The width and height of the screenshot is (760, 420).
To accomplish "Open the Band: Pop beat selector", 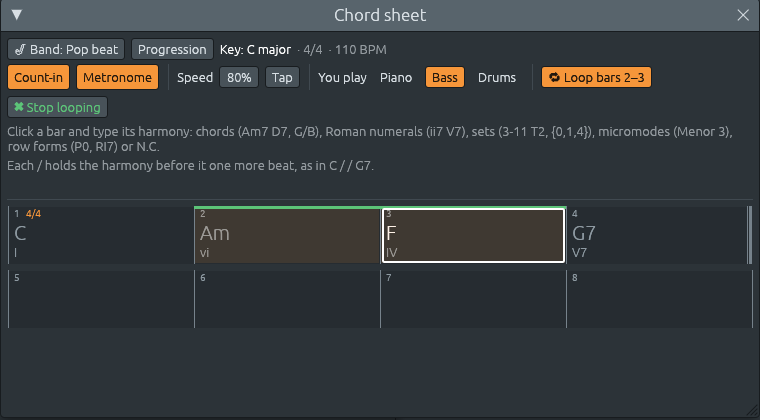I will (66, 49).
